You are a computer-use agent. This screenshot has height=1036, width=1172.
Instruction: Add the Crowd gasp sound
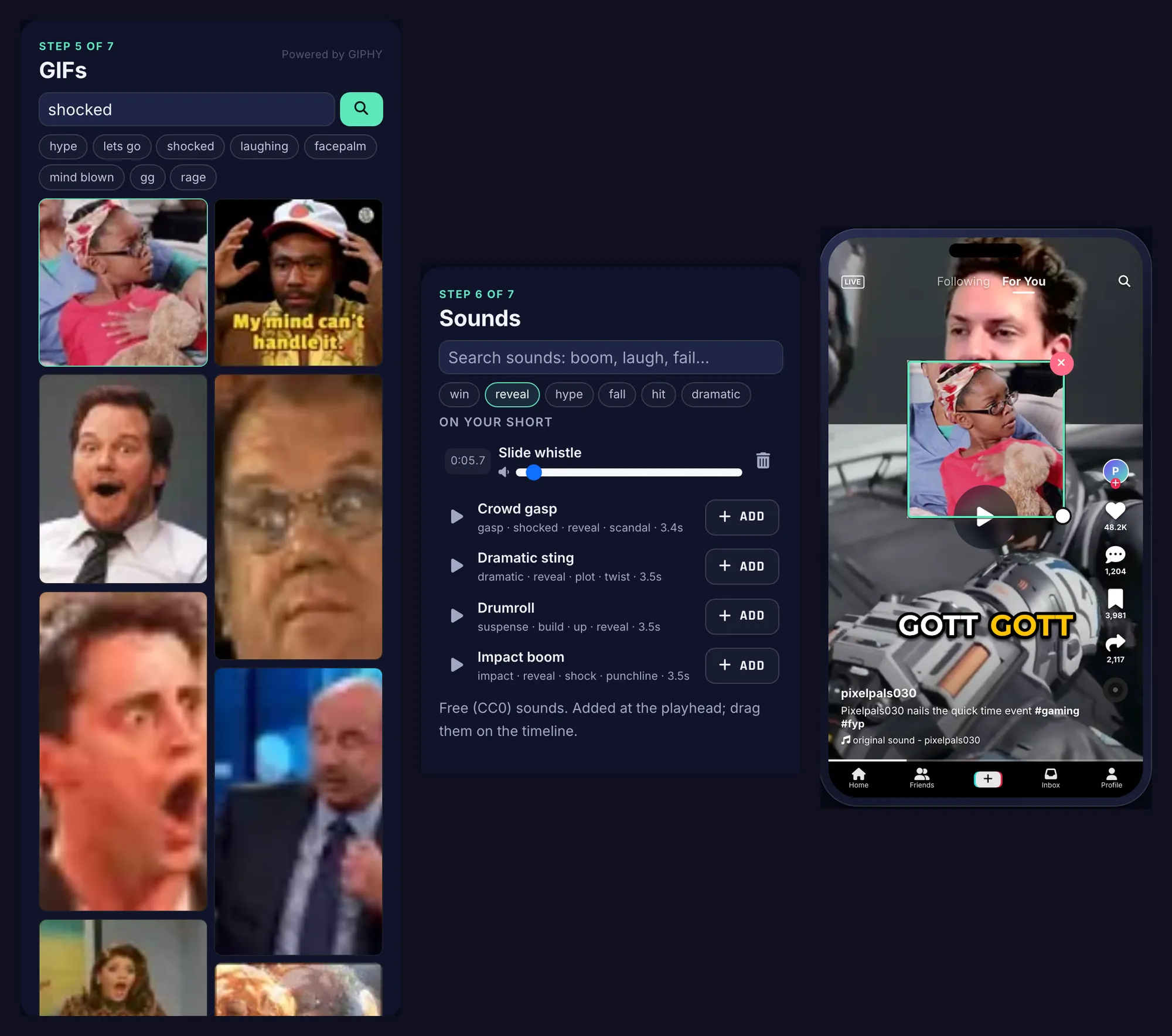point(742,517)
